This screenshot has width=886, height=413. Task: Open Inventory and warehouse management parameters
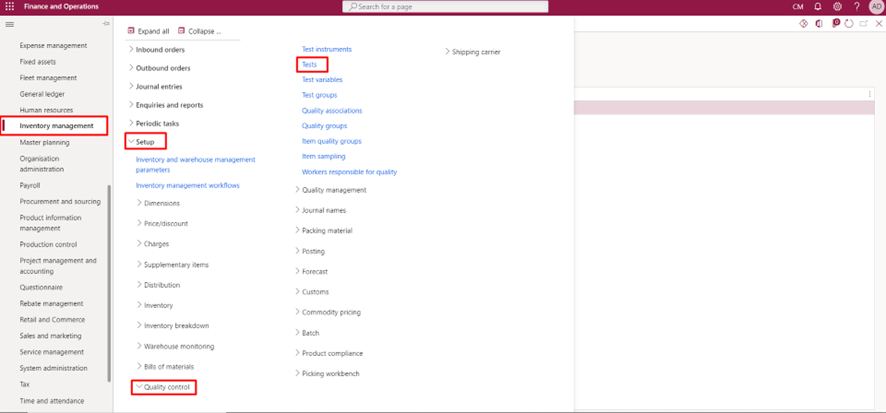pyautogui.click(x=196, y=164)
